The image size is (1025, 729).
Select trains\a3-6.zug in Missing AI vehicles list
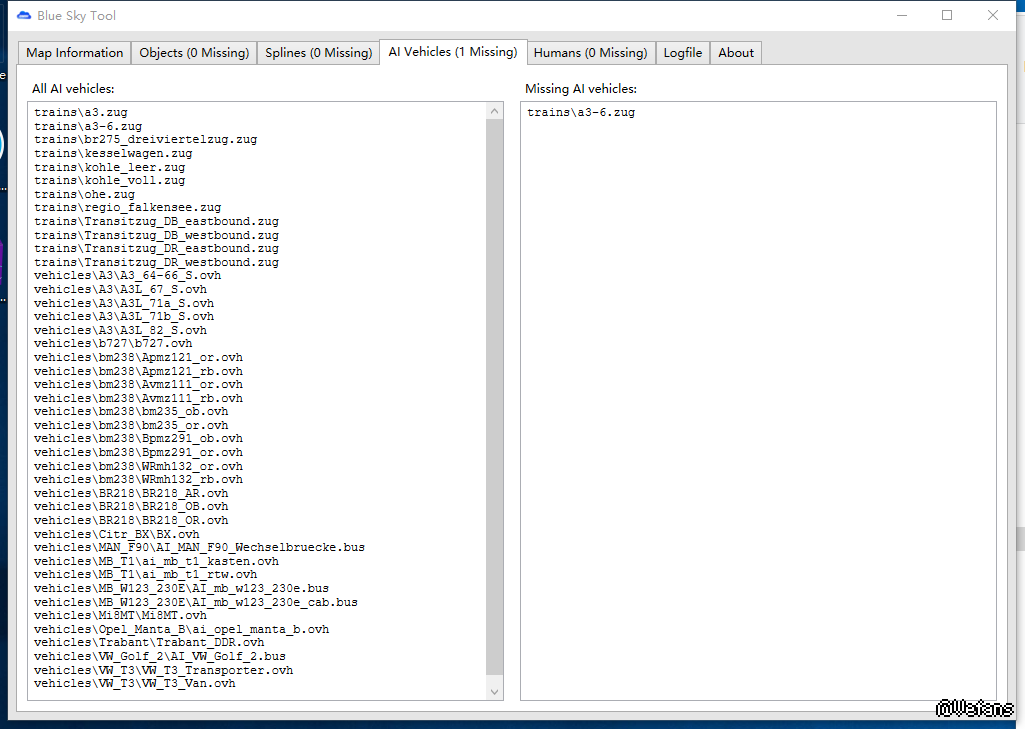[x=581, y=112]
